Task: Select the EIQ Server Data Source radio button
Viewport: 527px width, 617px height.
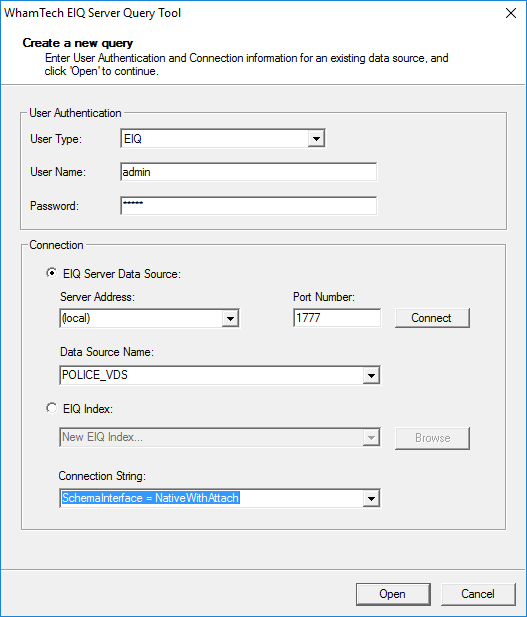Action: pos(52,273)
